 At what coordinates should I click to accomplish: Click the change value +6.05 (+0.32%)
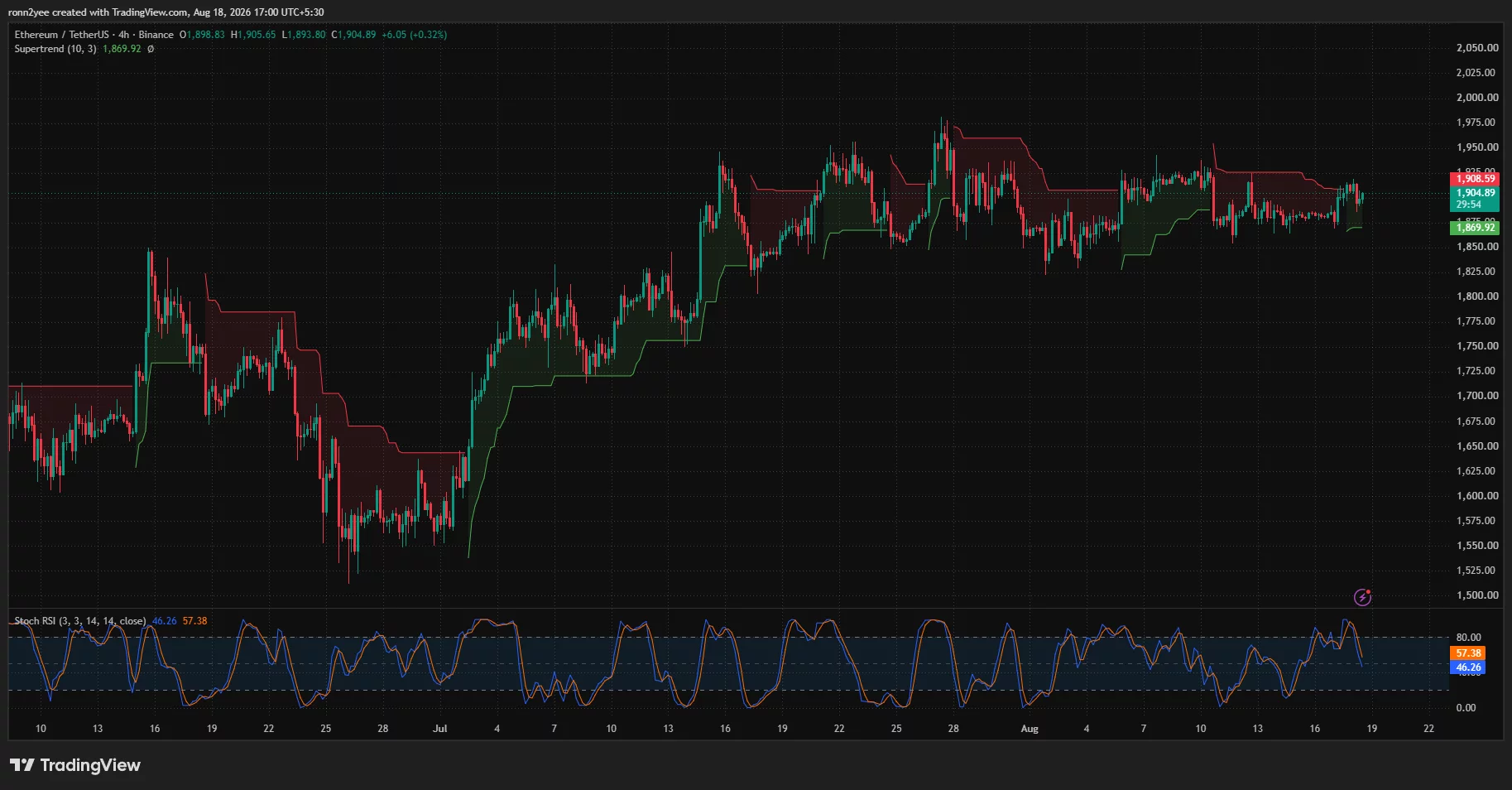coord(415,35)
